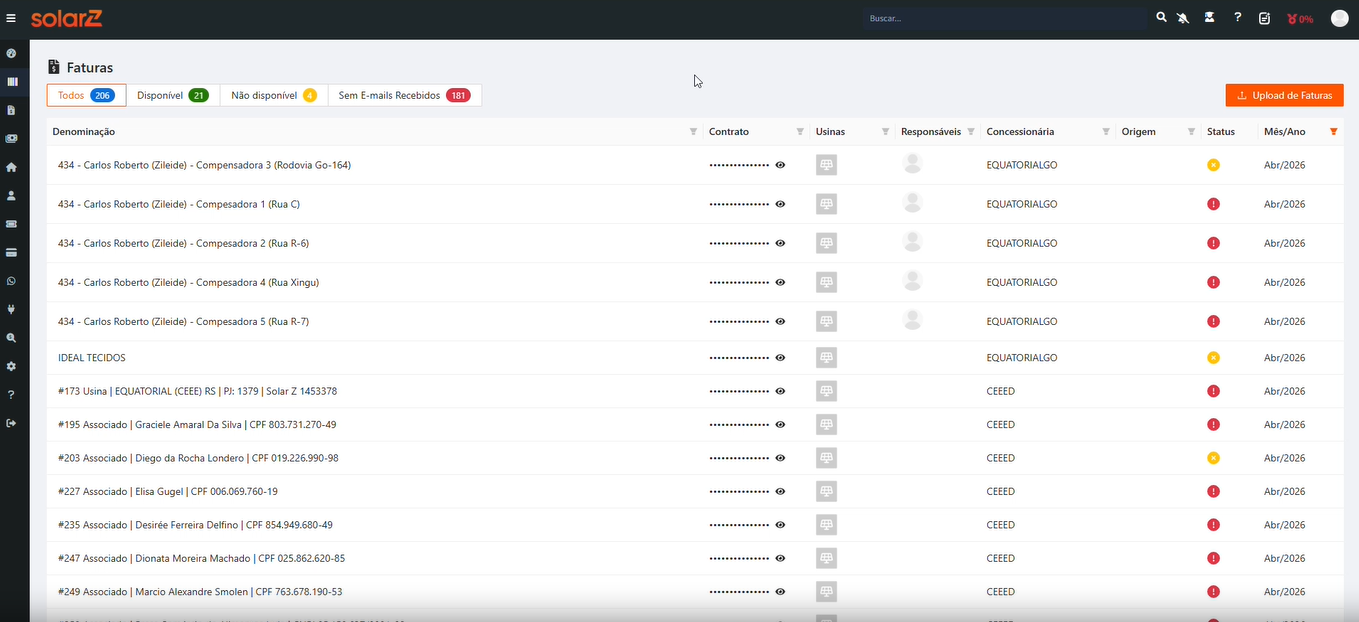Open the Concessionária column filter
Image resolution: width=1359 pixels, height=622 pixels.
pos(1106,132)
